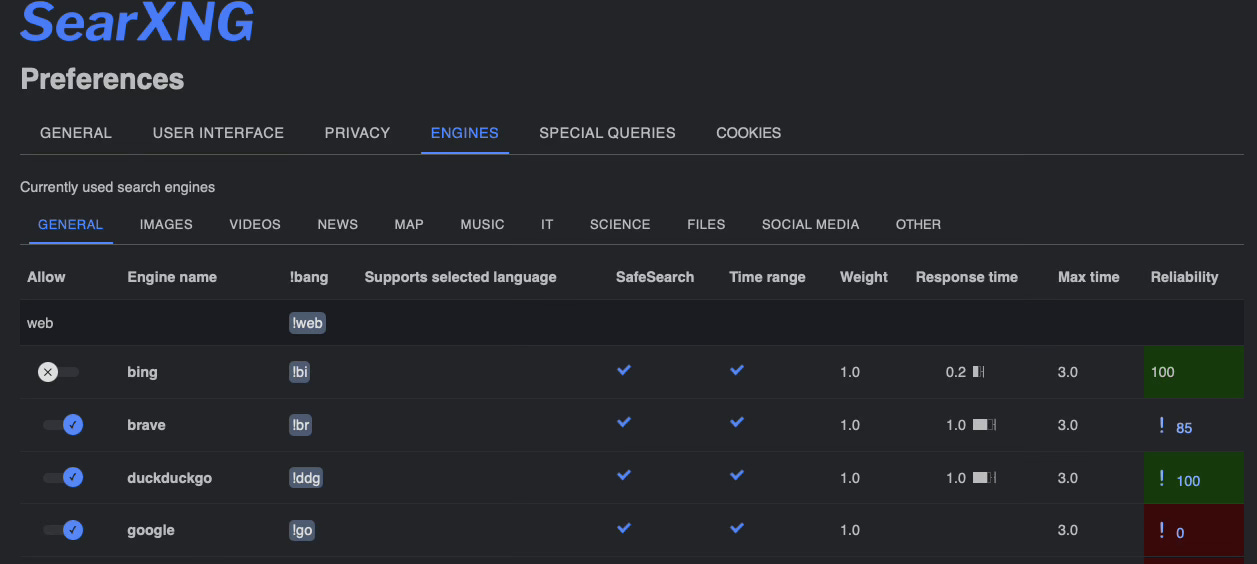Viewport: 1257px width, 564px height.
Task: Click the duckduckgo engine name
Action: 170,478
